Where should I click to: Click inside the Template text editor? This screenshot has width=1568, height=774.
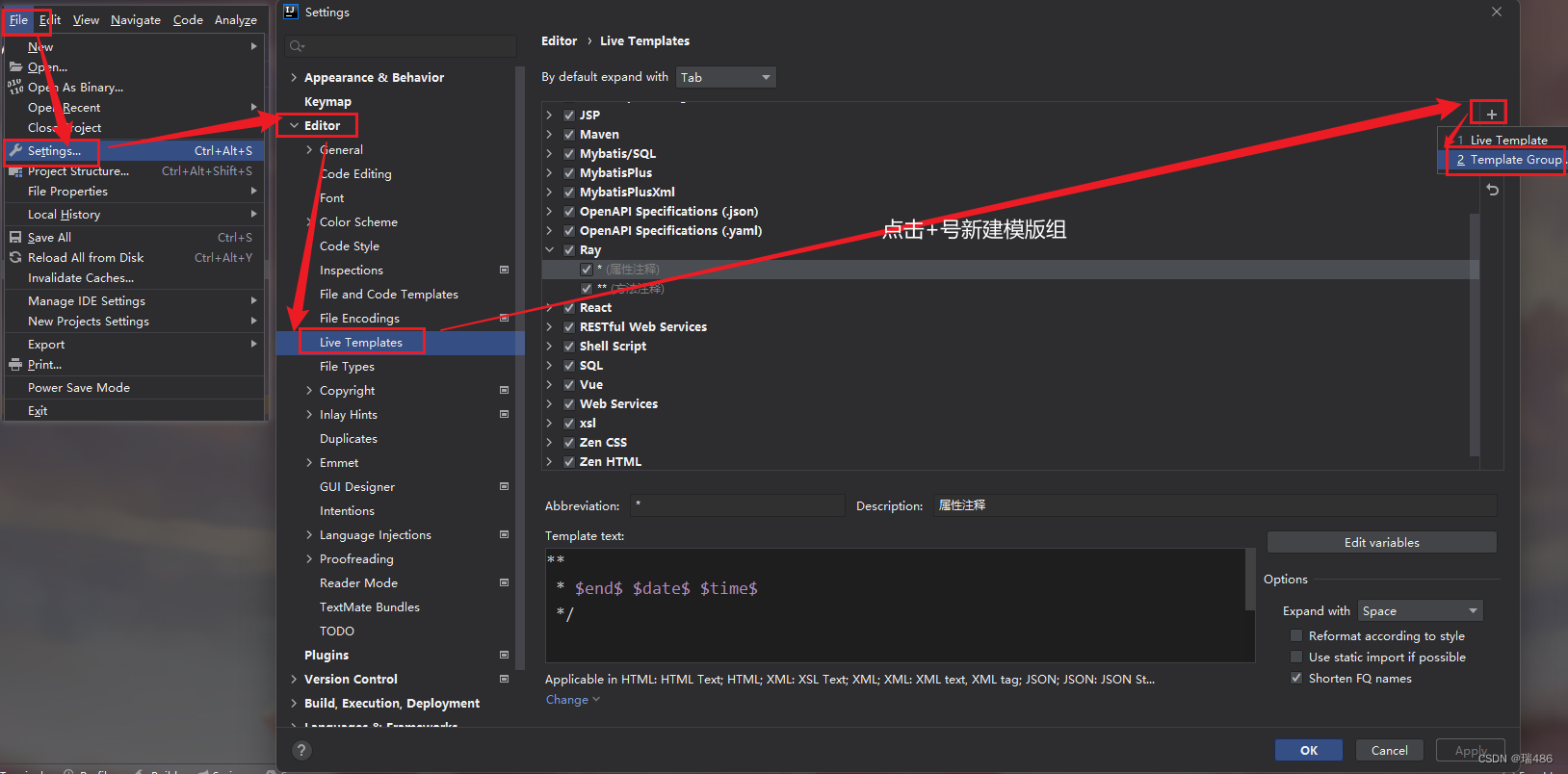(x=896, y=606)
